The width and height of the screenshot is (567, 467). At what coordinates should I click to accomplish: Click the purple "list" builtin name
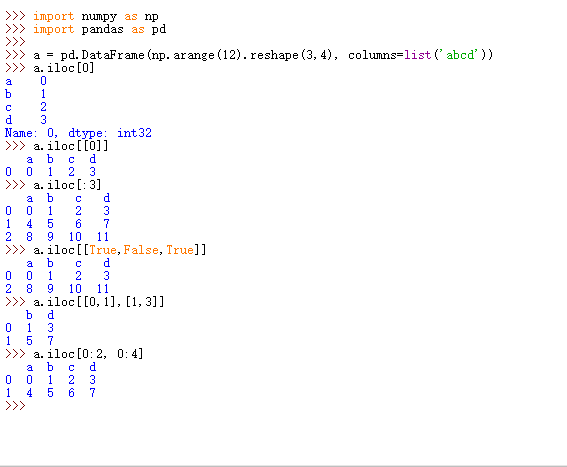tap(417, 55)
